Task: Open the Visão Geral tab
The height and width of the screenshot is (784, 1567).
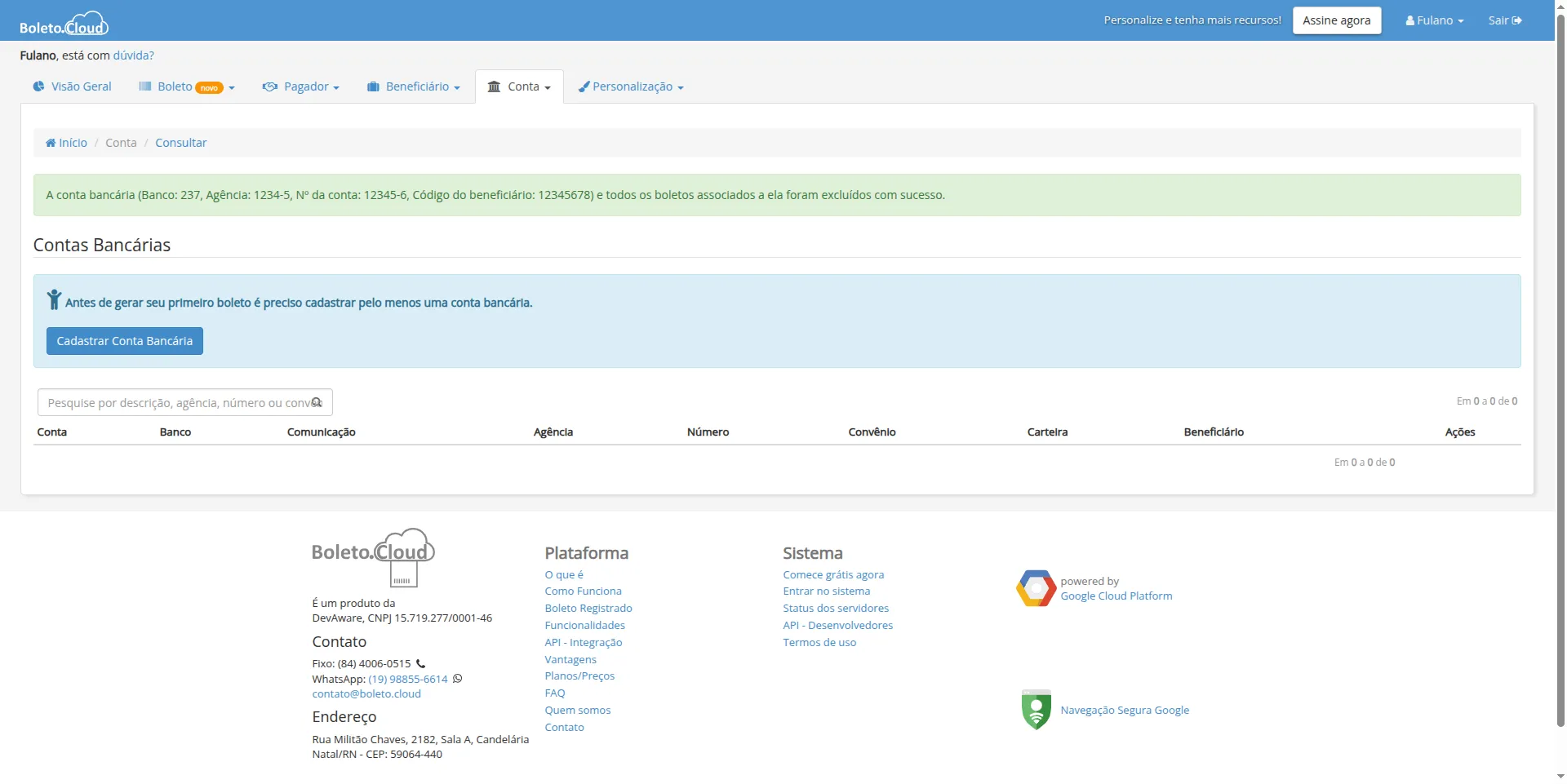Action: (x=72, y=86)
